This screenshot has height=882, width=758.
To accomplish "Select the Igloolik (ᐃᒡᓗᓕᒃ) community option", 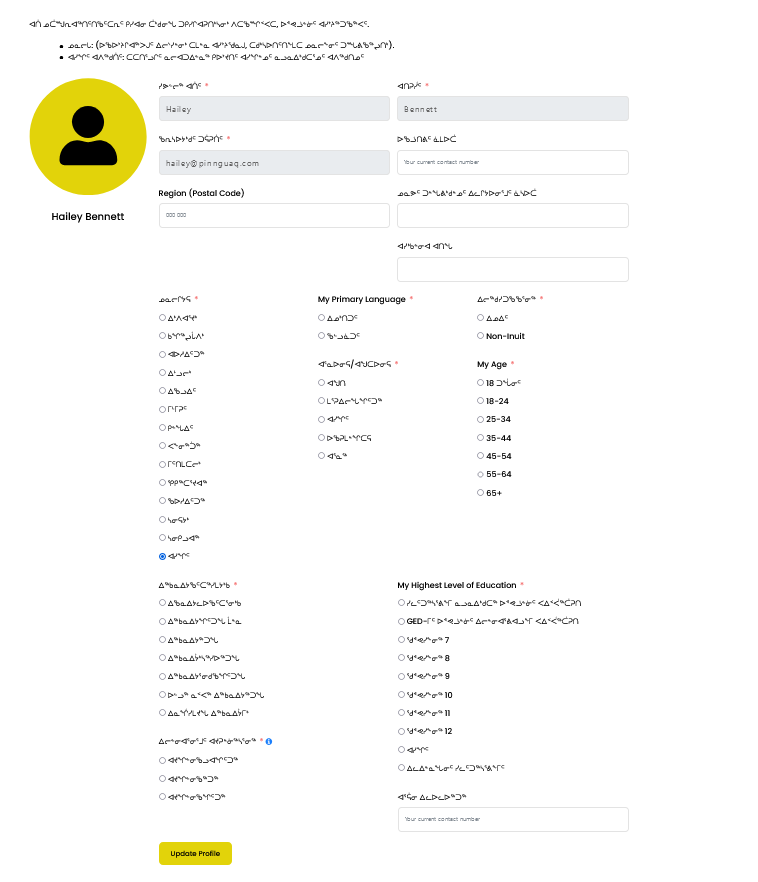I will [x=163, y=372].
